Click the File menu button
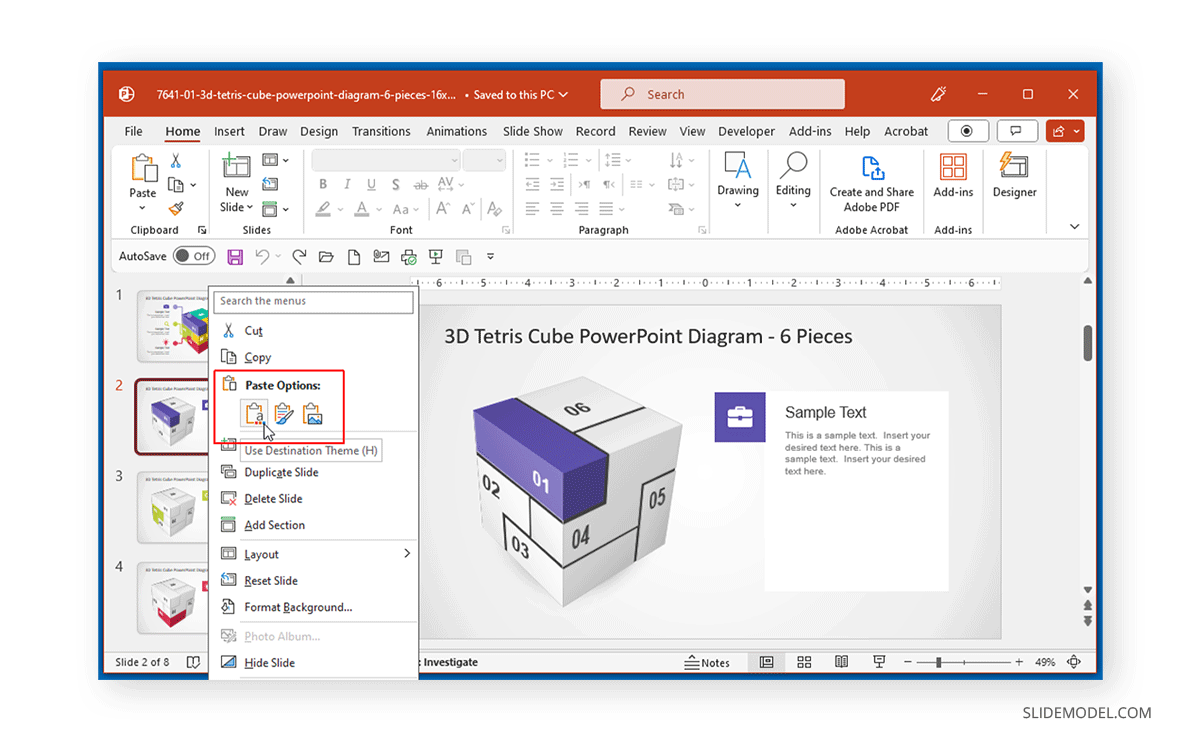The image size is (1200, 743). coord(134,131)
